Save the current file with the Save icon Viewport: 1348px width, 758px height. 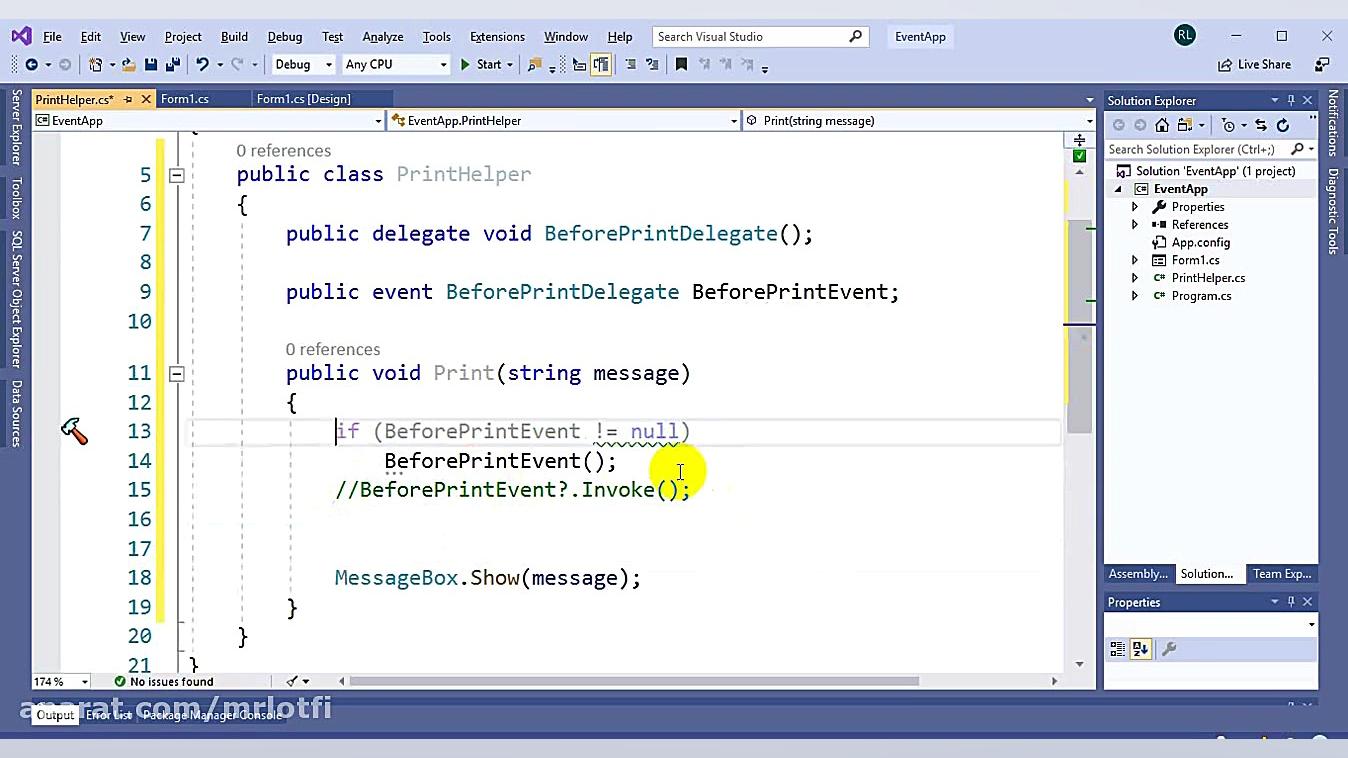[x=151, y=64]
